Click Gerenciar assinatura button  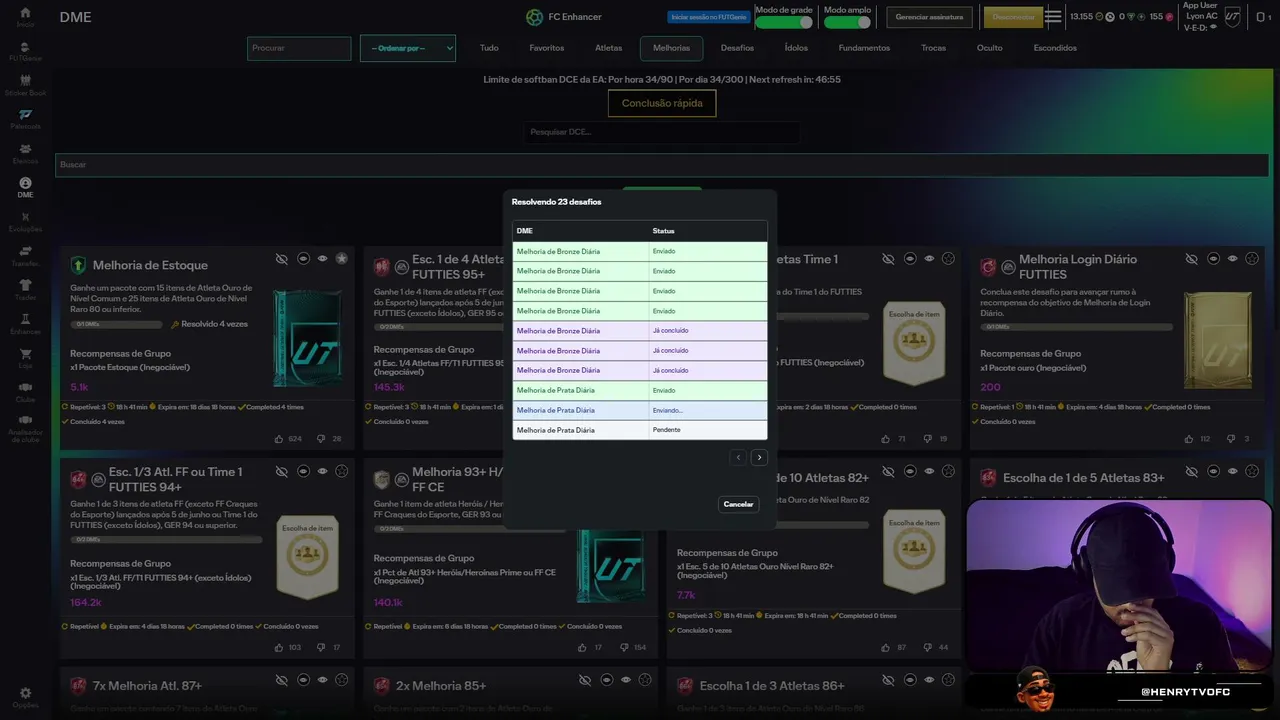tap(930, 17)
